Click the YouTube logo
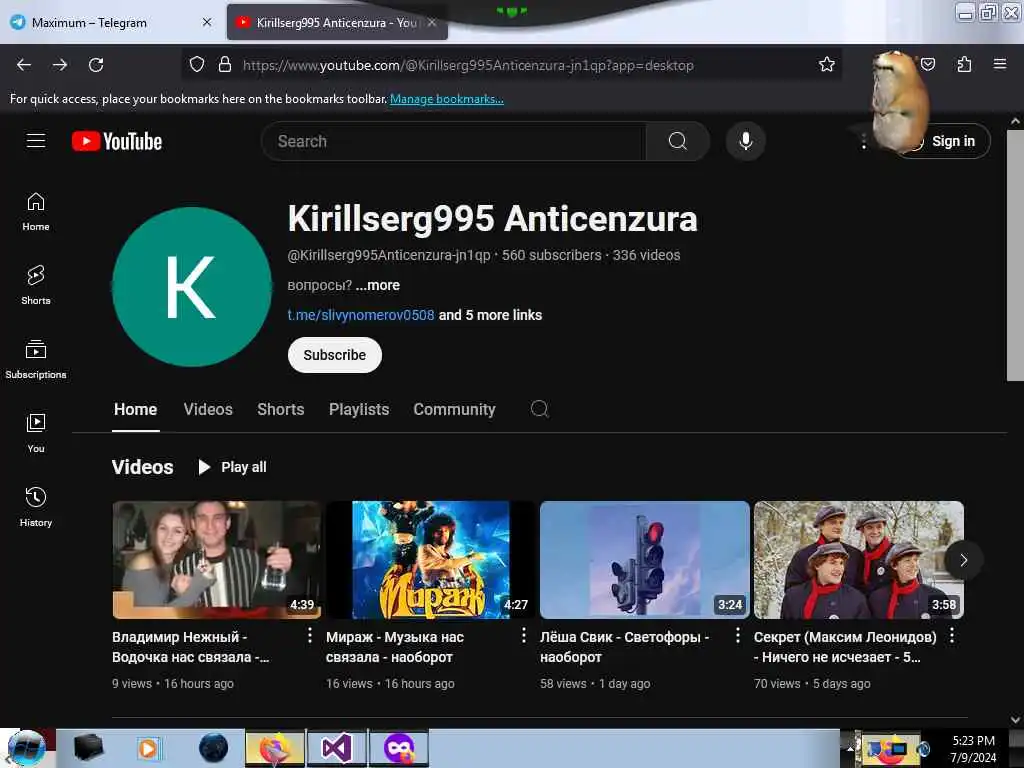 click(117, 141)
